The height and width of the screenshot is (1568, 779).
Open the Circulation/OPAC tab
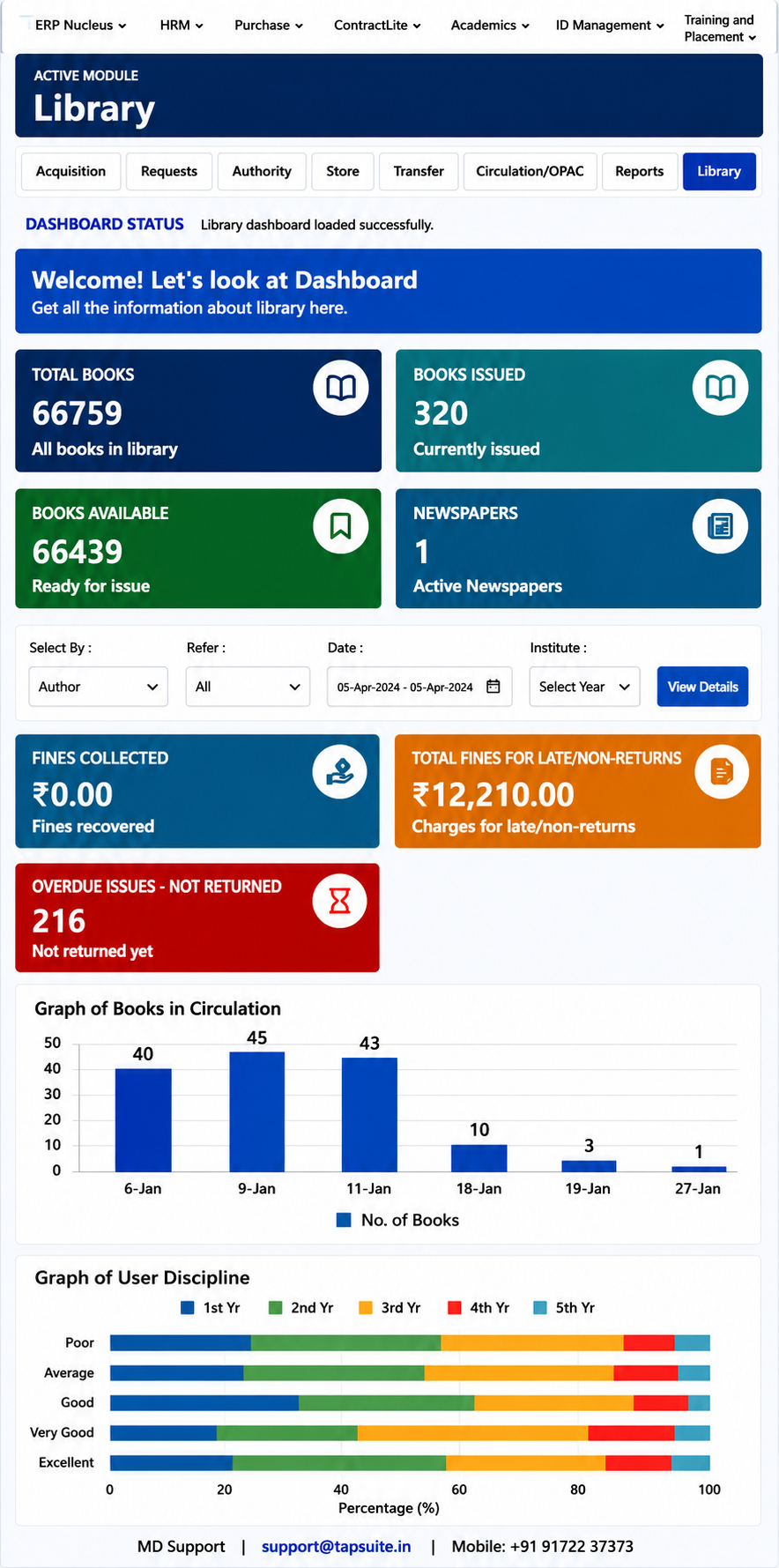point(530,172)
